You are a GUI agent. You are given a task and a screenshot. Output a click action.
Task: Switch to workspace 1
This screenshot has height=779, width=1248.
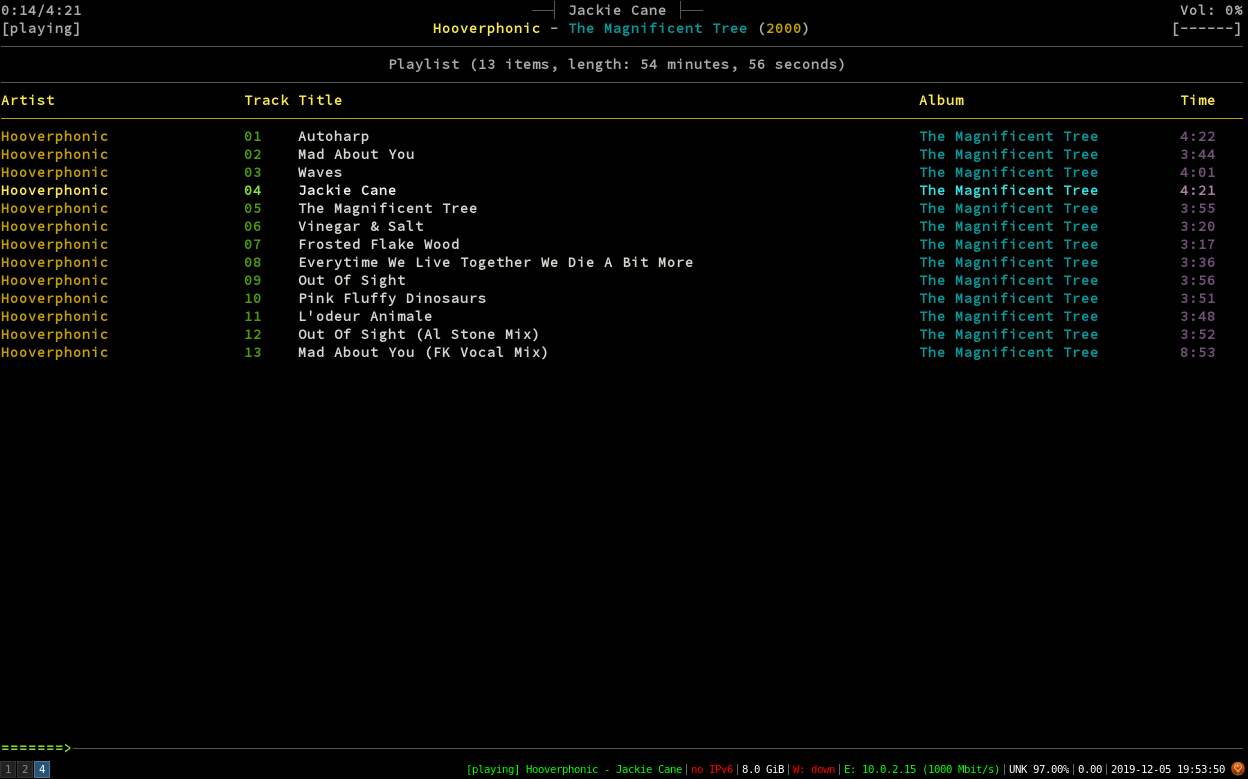[8, 769]
